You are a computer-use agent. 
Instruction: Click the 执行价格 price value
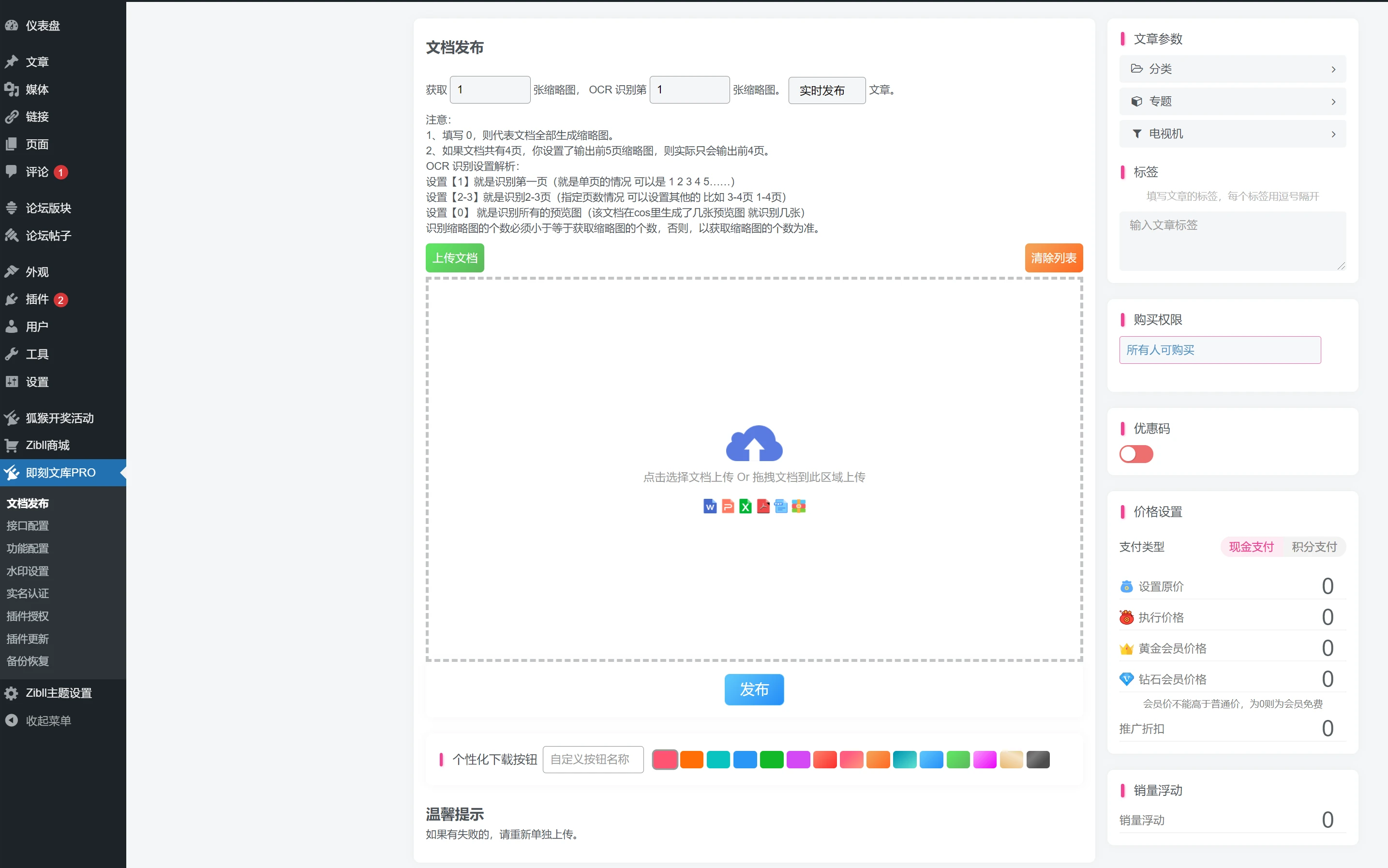point(1327,617)
